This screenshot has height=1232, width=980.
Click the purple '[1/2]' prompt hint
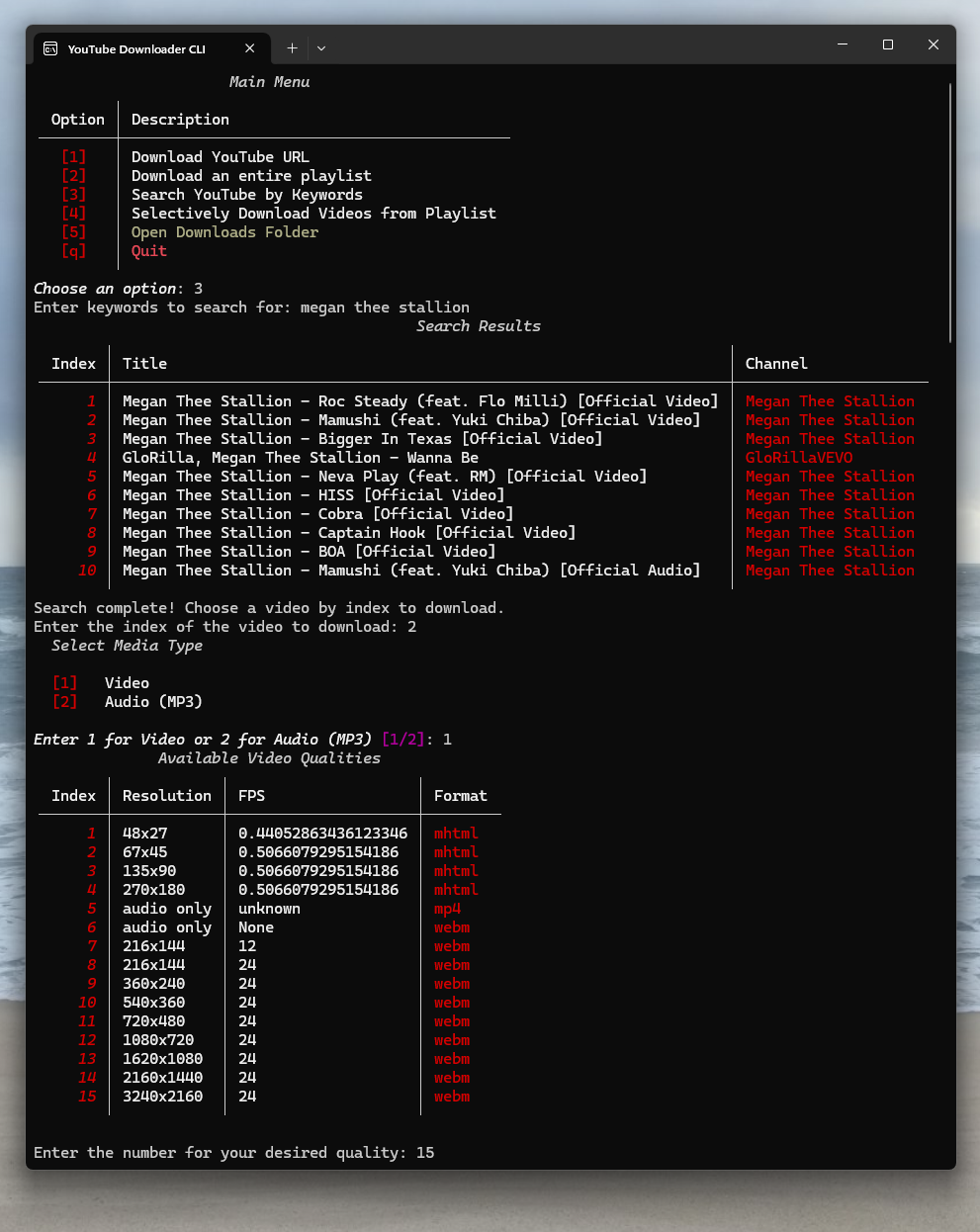pyautogui.click(x=402, y=740)
